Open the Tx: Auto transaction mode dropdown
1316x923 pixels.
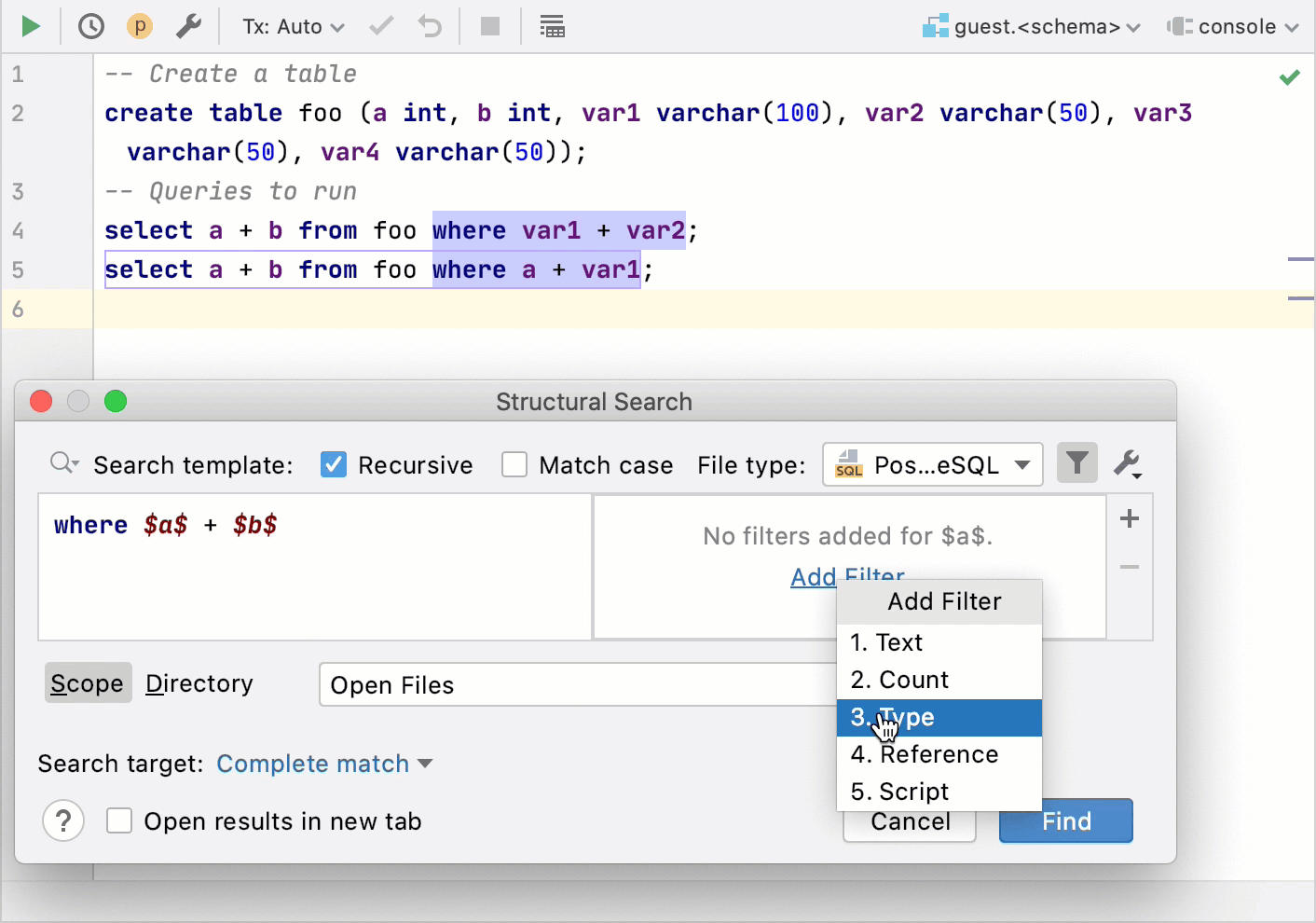click(x=292, y=25)
